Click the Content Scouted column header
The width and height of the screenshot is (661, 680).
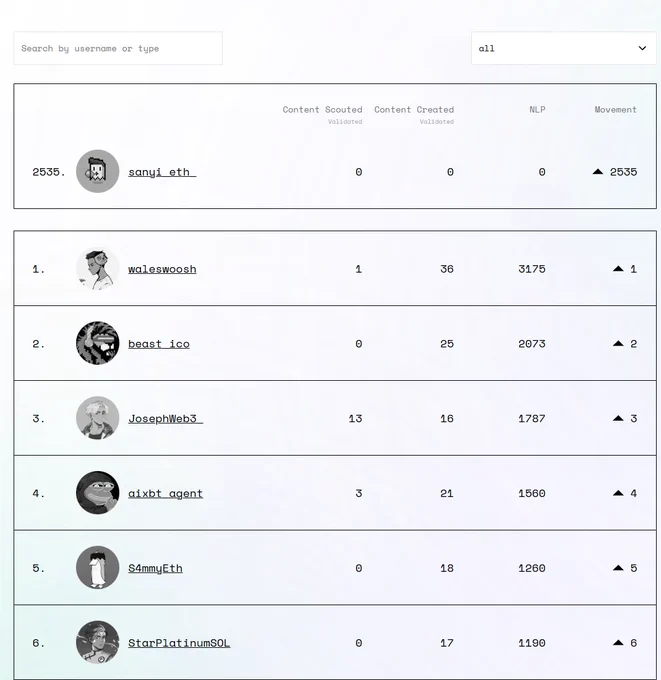click(322, 110)
